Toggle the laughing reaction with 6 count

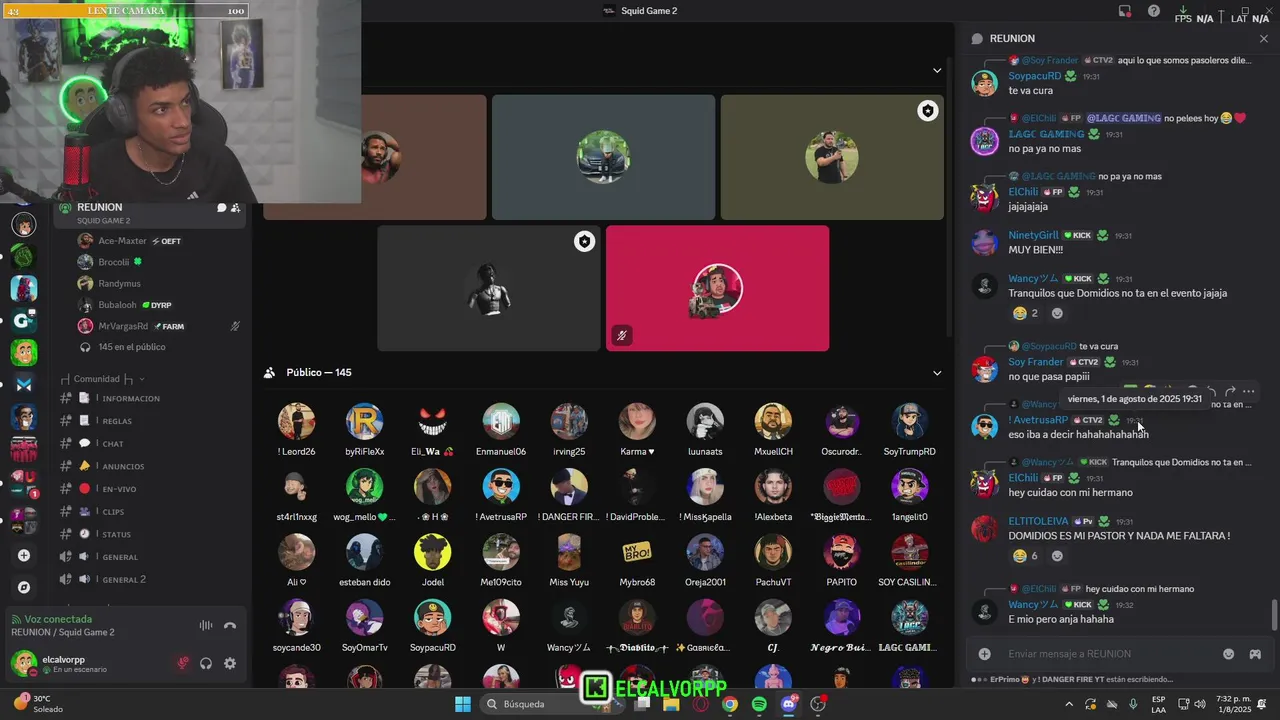(x=1025, y=556)
